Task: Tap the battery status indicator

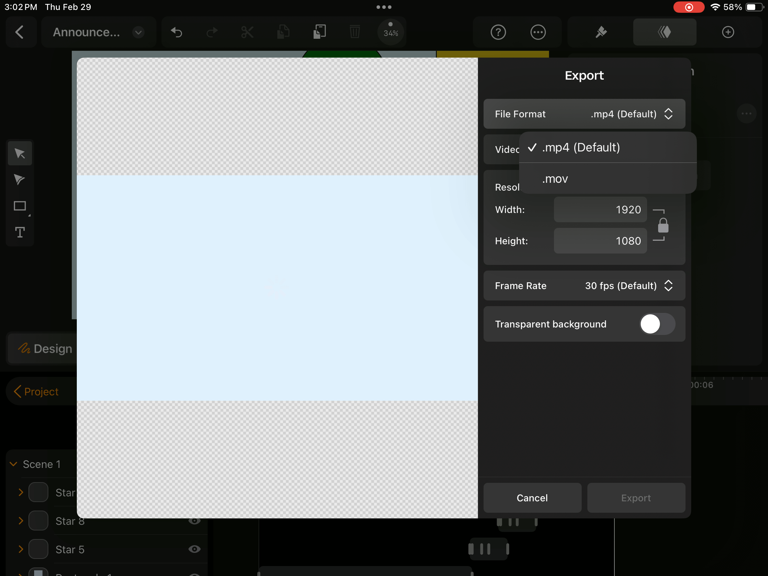Action: point(752,7)
